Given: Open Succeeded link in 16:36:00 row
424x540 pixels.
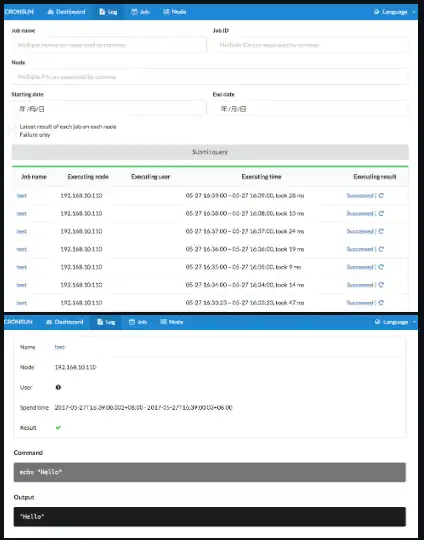Looking at the screenshot, I should 360,249.
